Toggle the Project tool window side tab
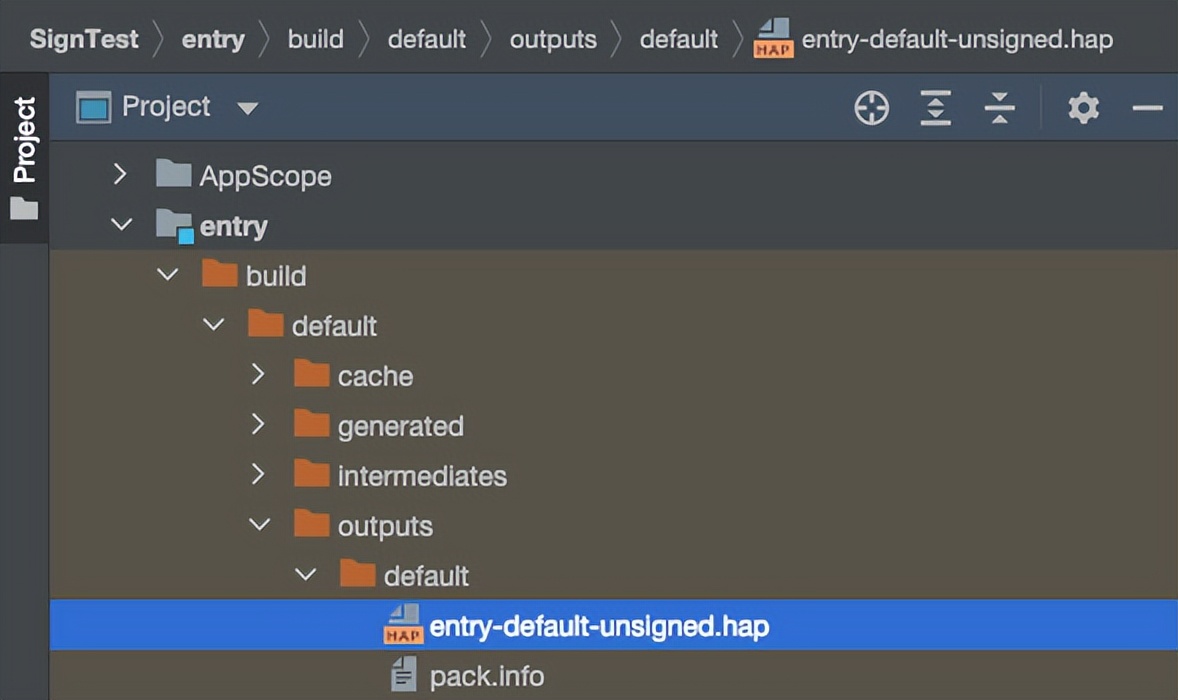This screenshot has height=700, width=1178. coord(23,156)
